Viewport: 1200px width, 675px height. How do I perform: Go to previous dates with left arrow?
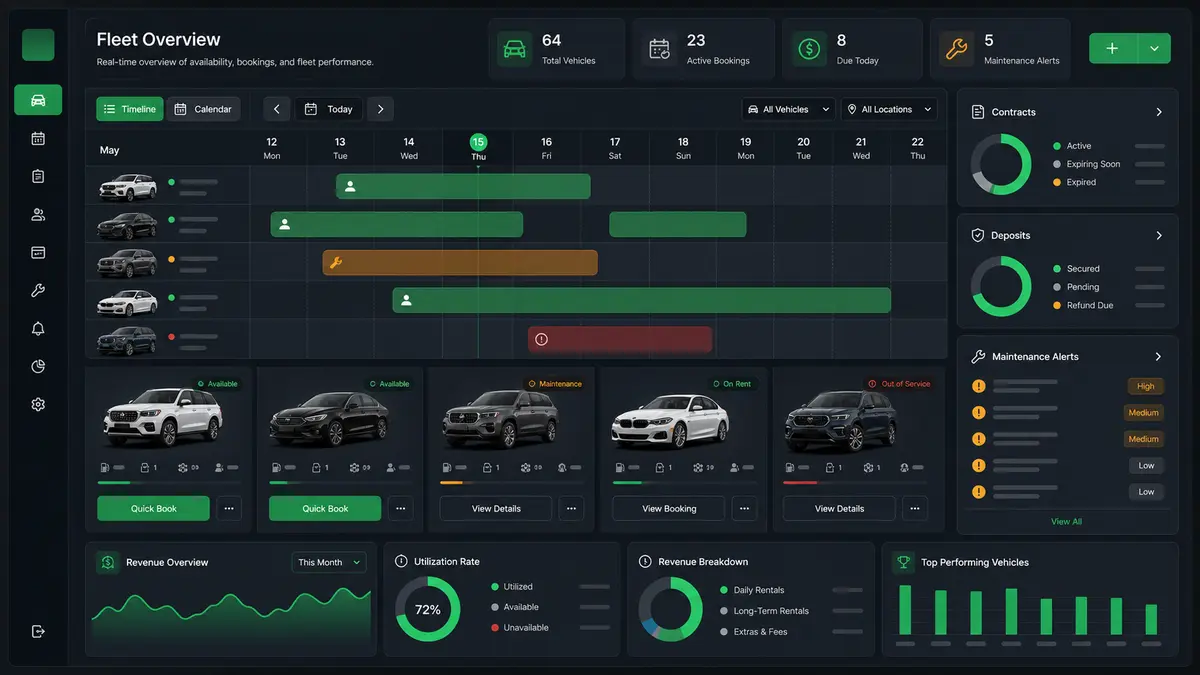coord(276,109)
